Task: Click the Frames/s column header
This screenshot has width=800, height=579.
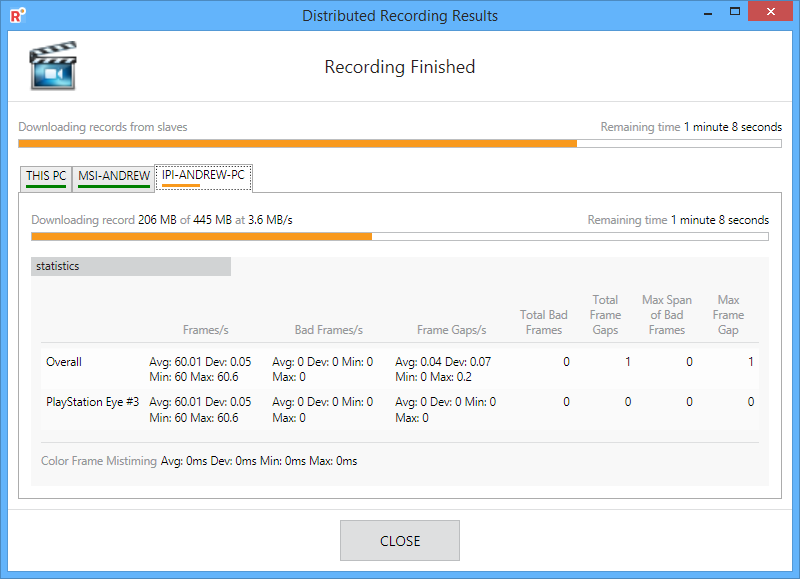Action: (206, 330)
